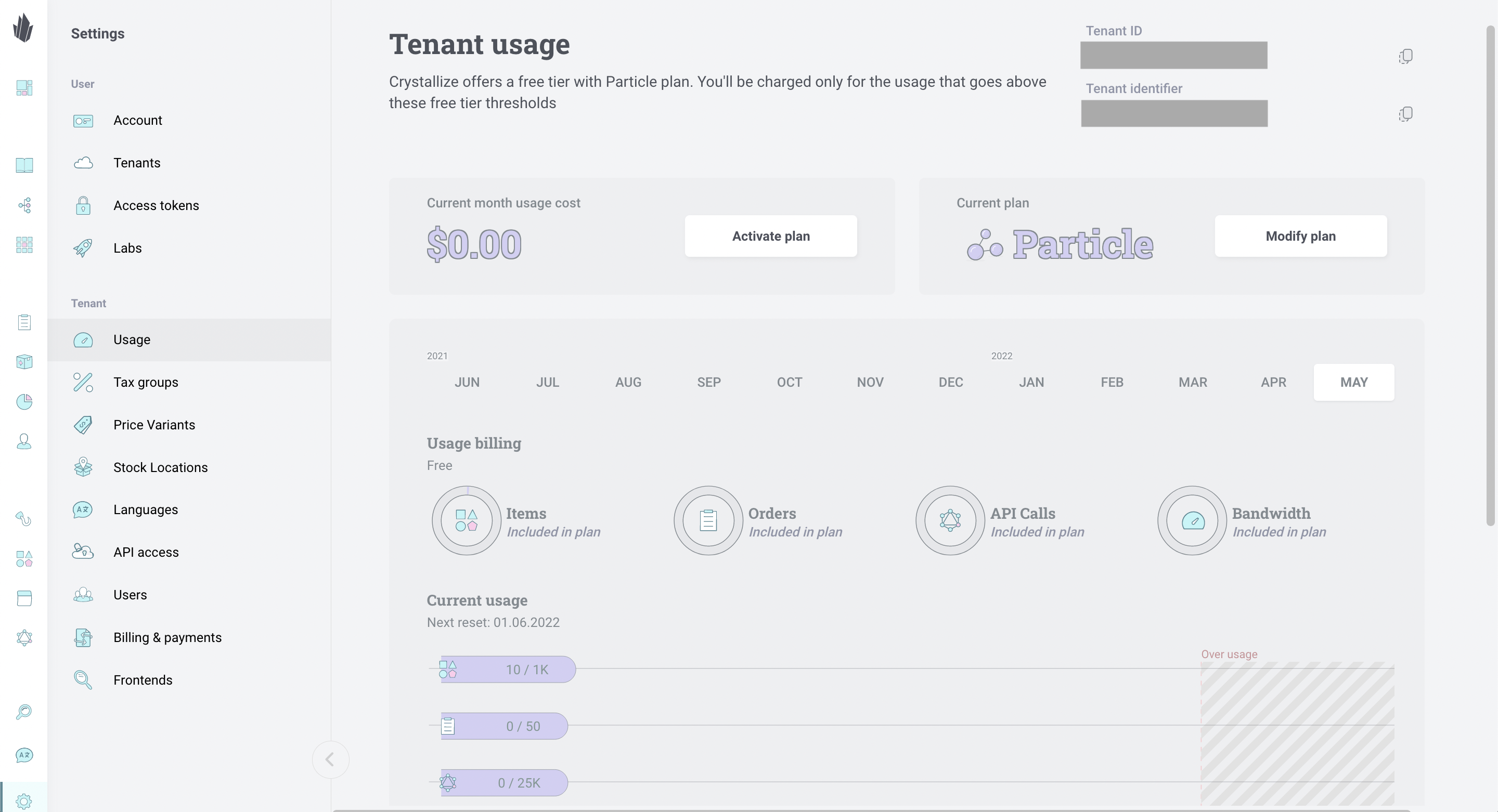Viewport: 1498px width, 812px height.
Task: Select the FEB month tab
Action: pyautogui.click(x=1112, y=383)
